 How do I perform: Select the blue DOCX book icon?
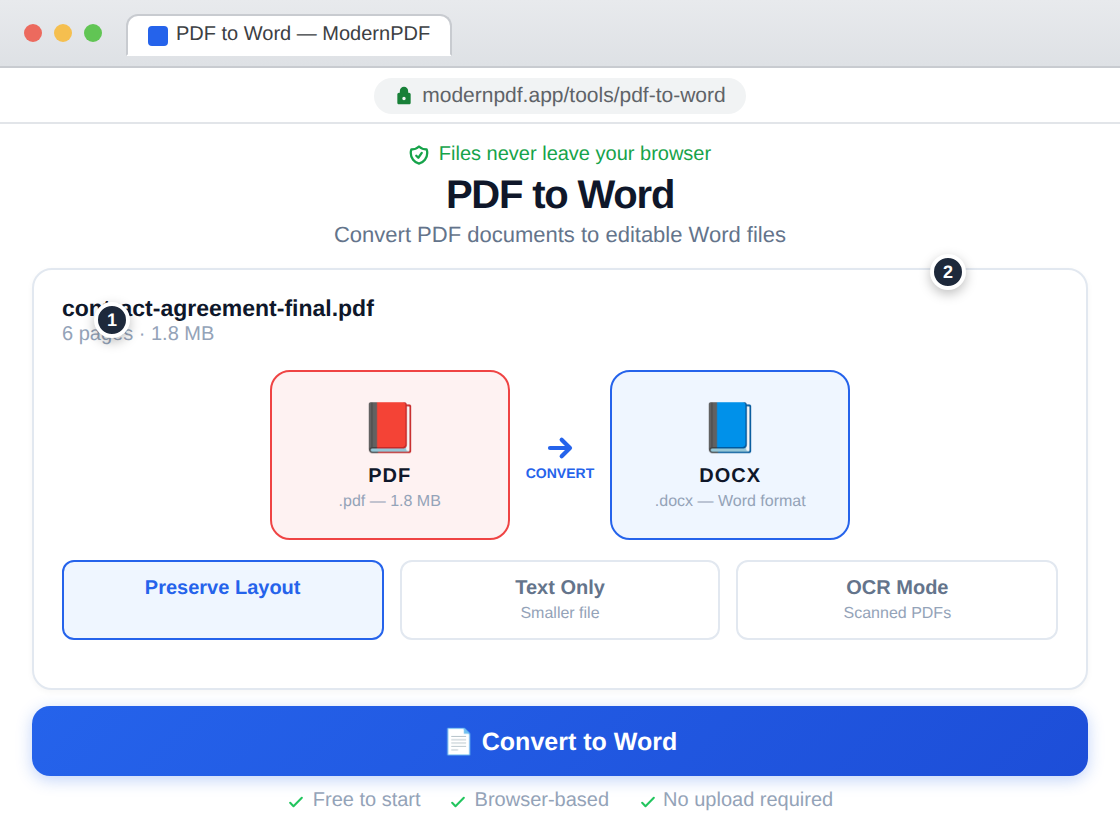(729, 428)
